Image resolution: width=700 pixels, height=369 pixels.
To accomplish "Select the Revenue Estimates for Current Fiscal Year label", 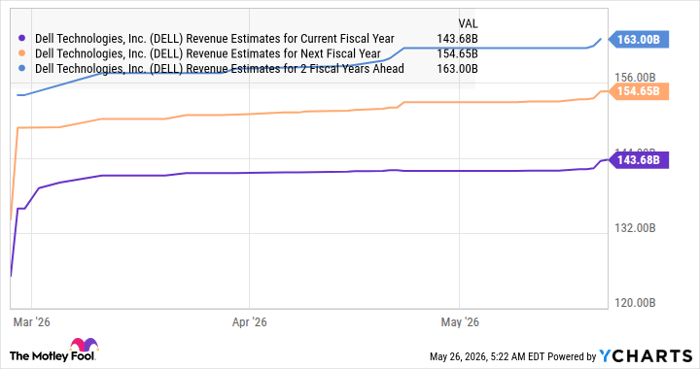I will click(215, 39).
